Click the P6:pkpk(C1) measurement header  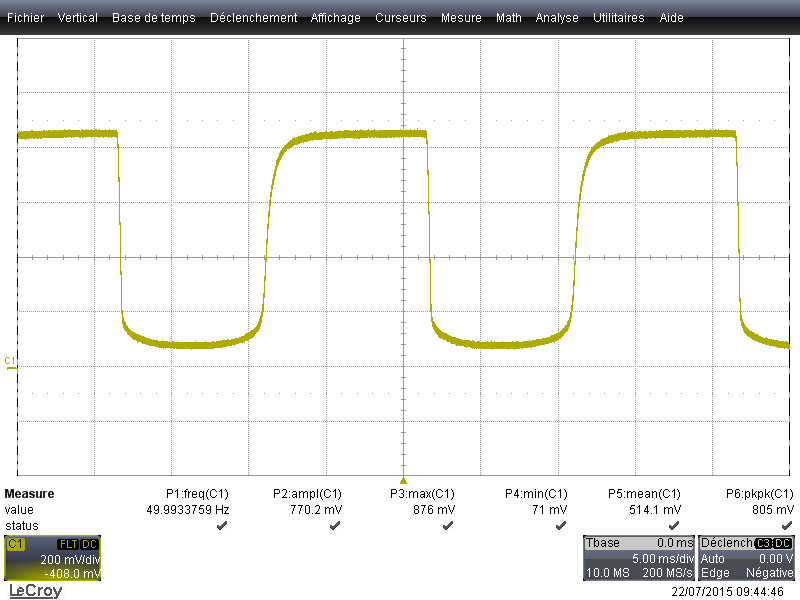click(760, 494)
